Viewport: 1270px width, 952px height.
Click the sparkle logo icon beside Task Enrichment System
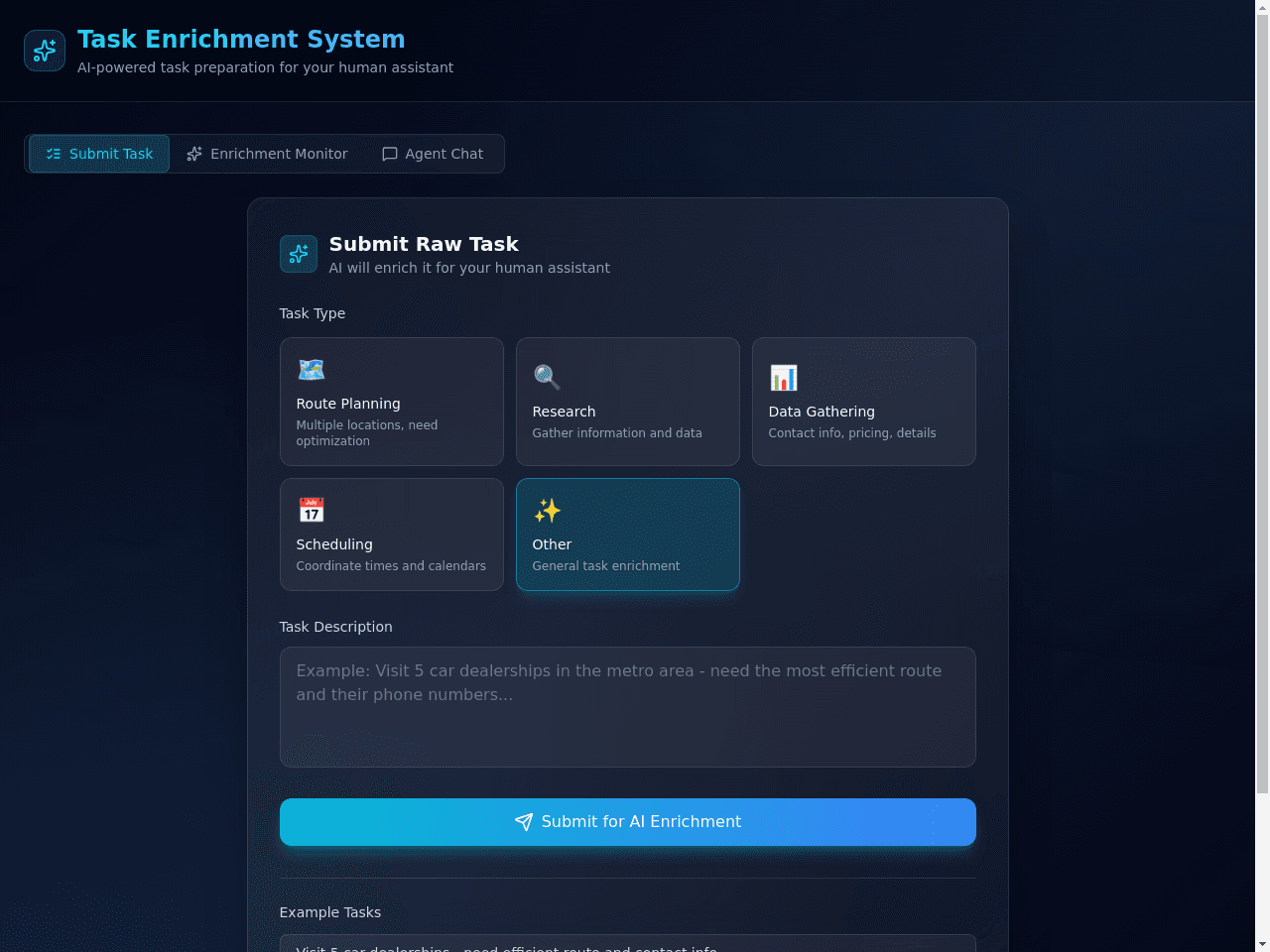(x=45, y=51)
